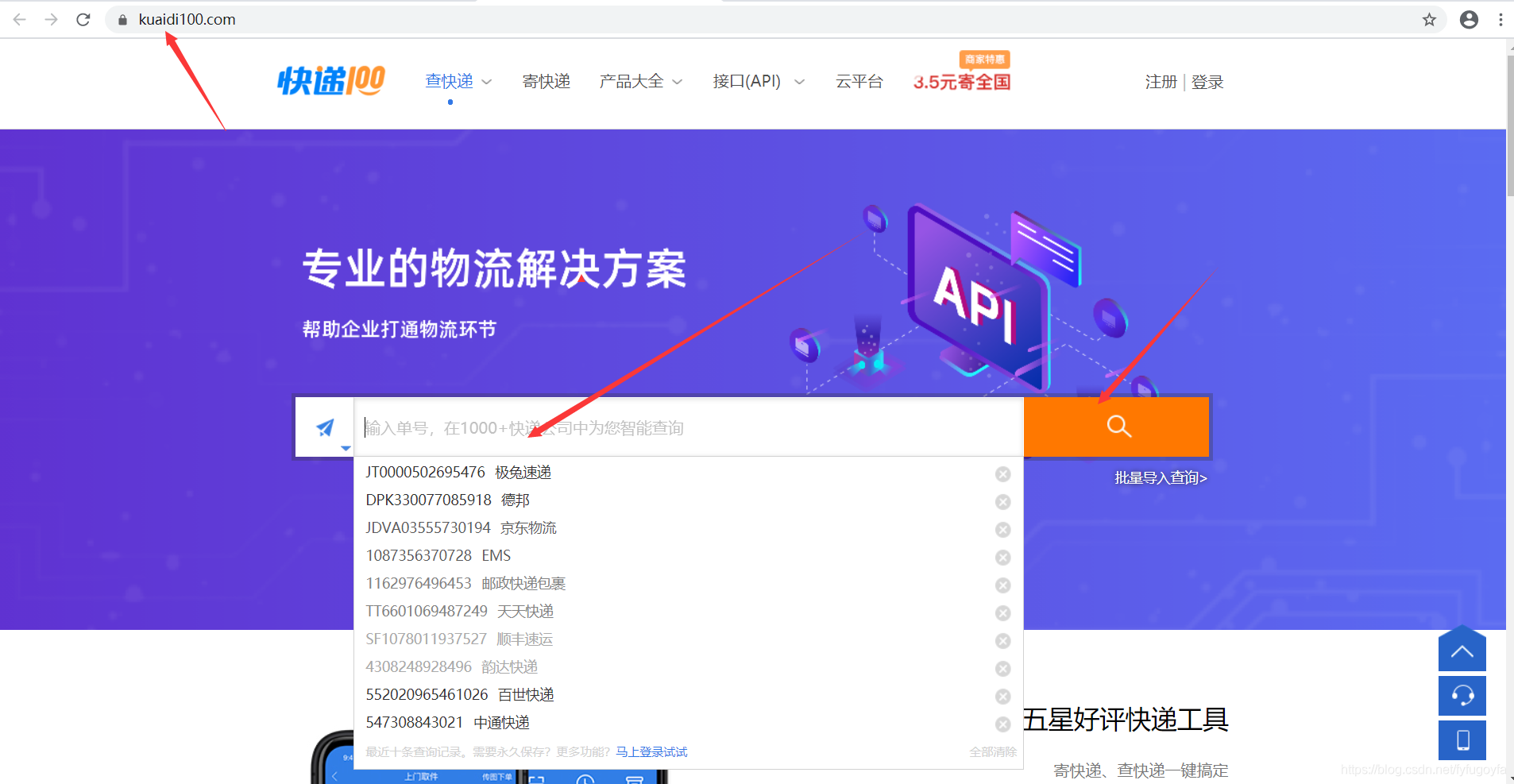Click the 登录 login link
This screenshot has width=1514, height=784.
[x=1207, y=82]
